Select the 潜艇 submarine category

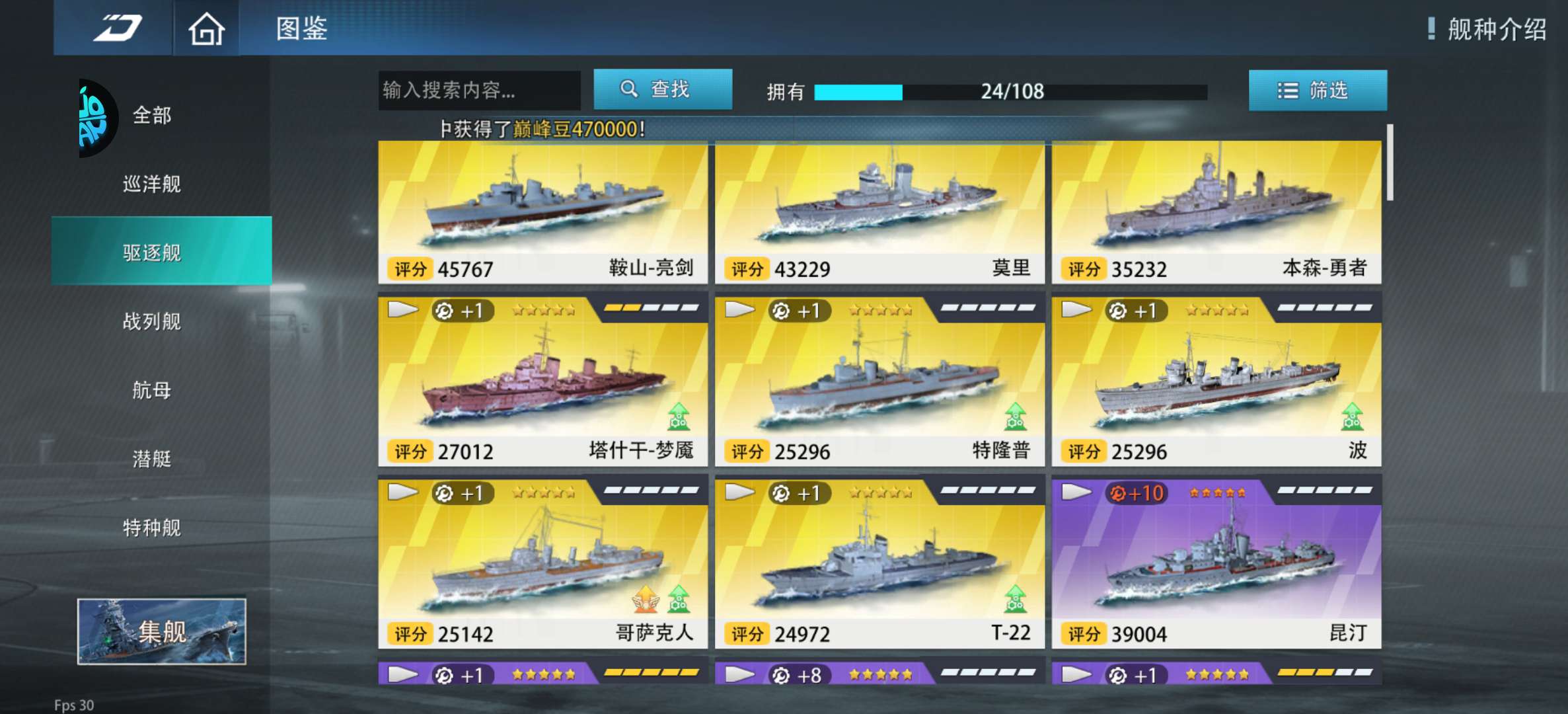(x=152, y=459)
